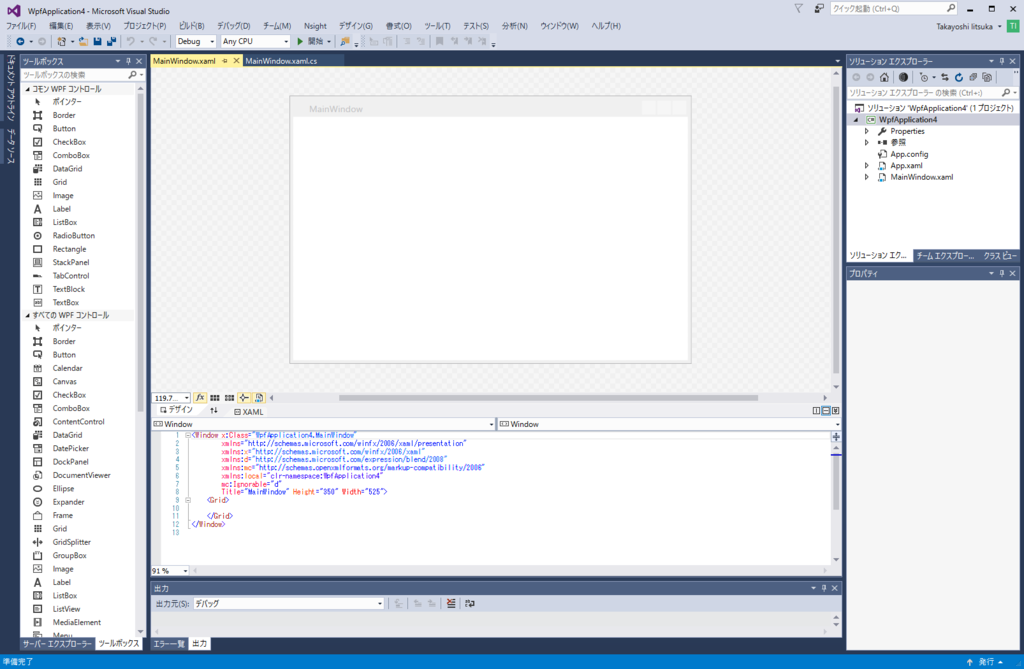Click the feedback notification filter icon

(x=798, y=8)
